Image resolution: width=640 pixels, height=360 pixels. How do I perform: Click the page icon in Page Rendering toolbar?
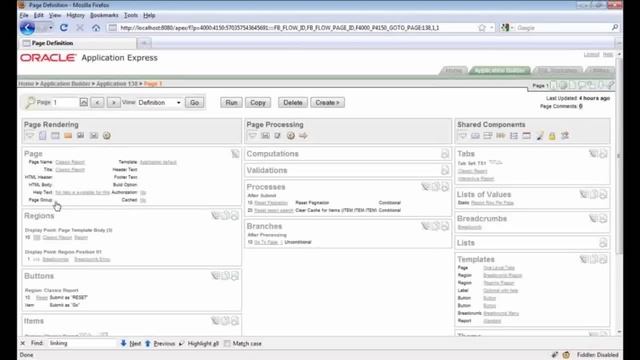pos(42,136)
